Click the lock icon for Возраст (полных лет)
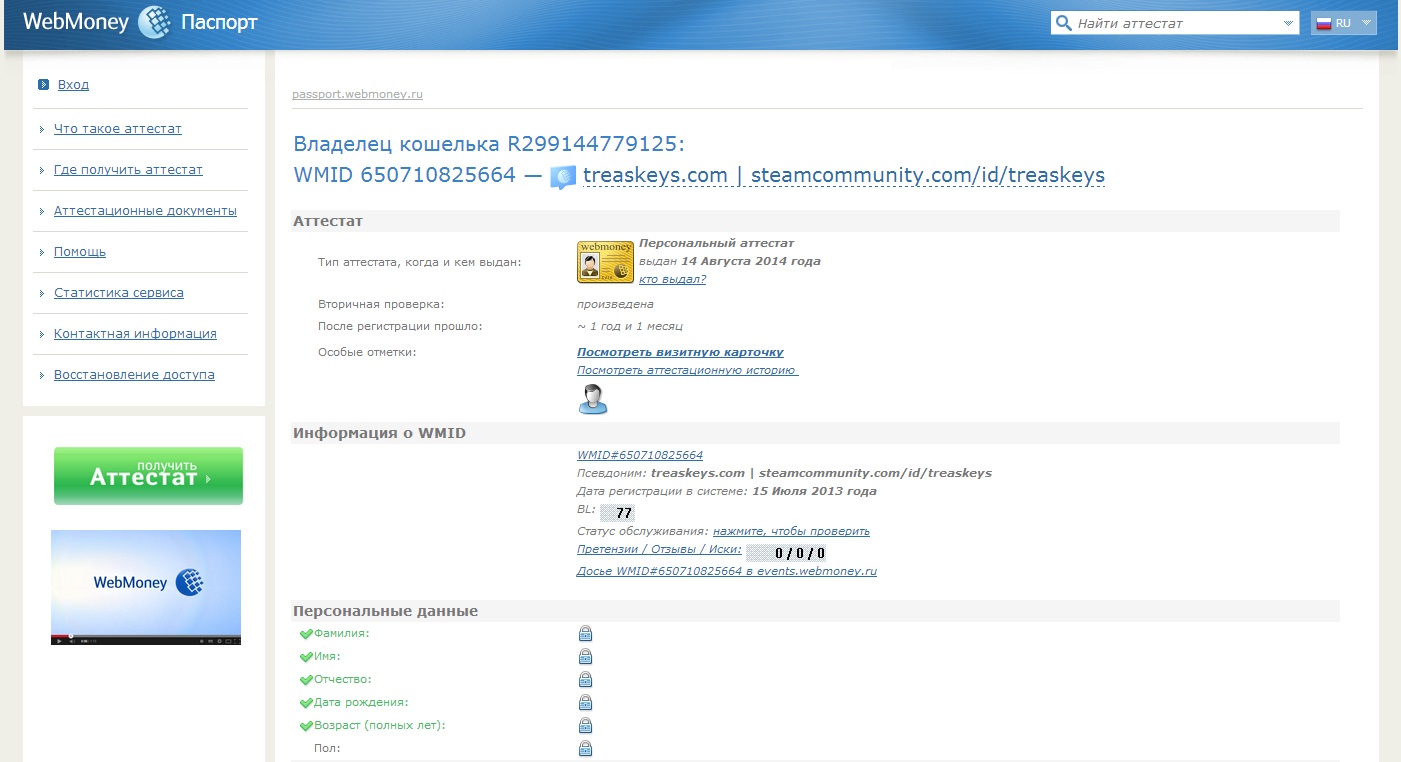This screenshot has width=1401, height=762. click(x=586, y=725)
